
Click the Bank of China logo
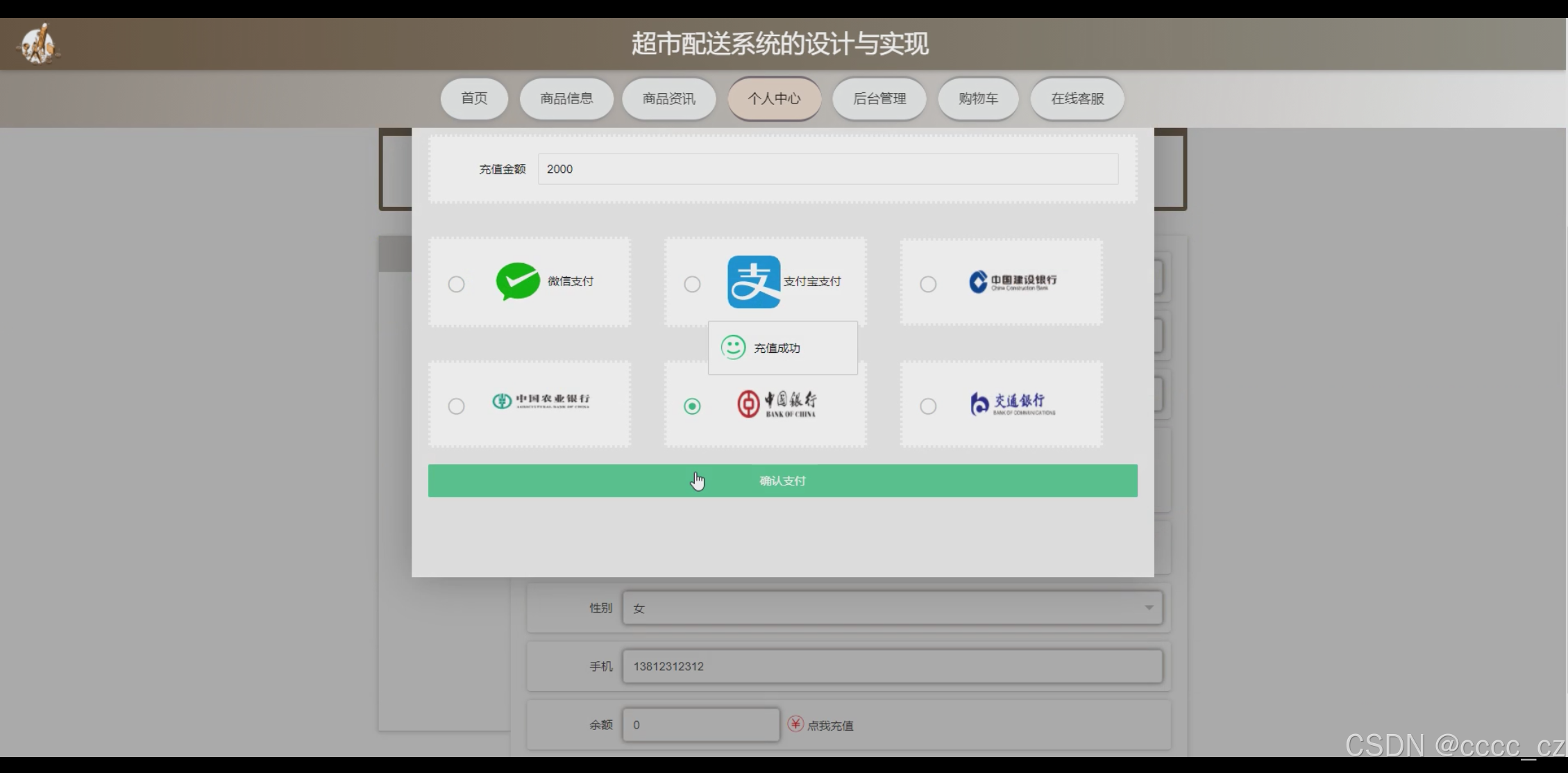tap(776, 404)
